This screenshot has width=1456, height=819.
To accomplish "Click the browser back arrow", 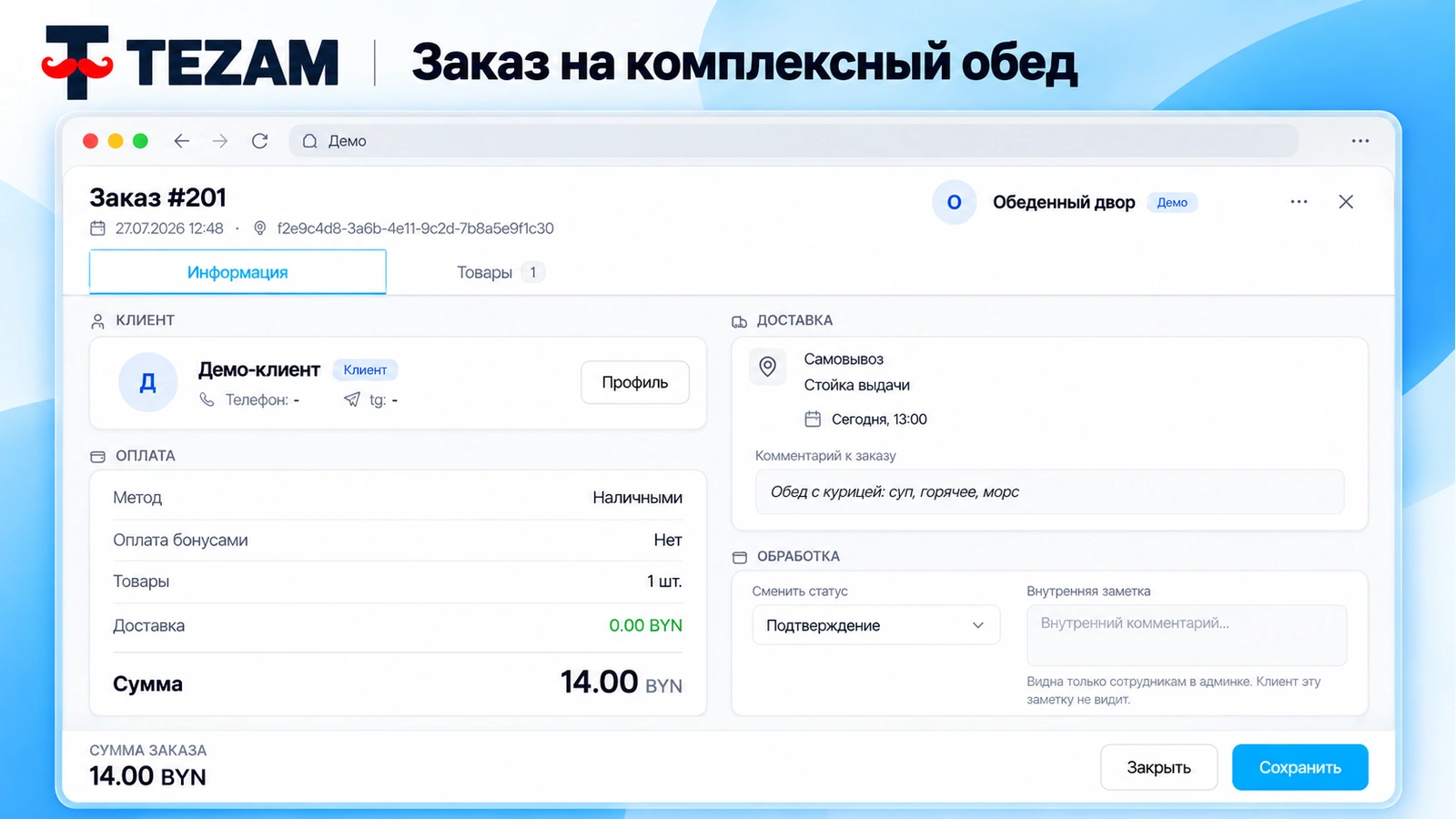I will (182, 141).
